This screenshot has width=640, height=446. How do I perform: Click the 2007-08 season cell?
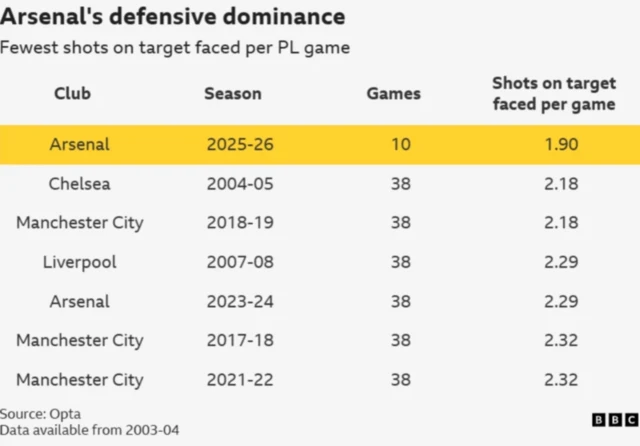tap(241, 262)
